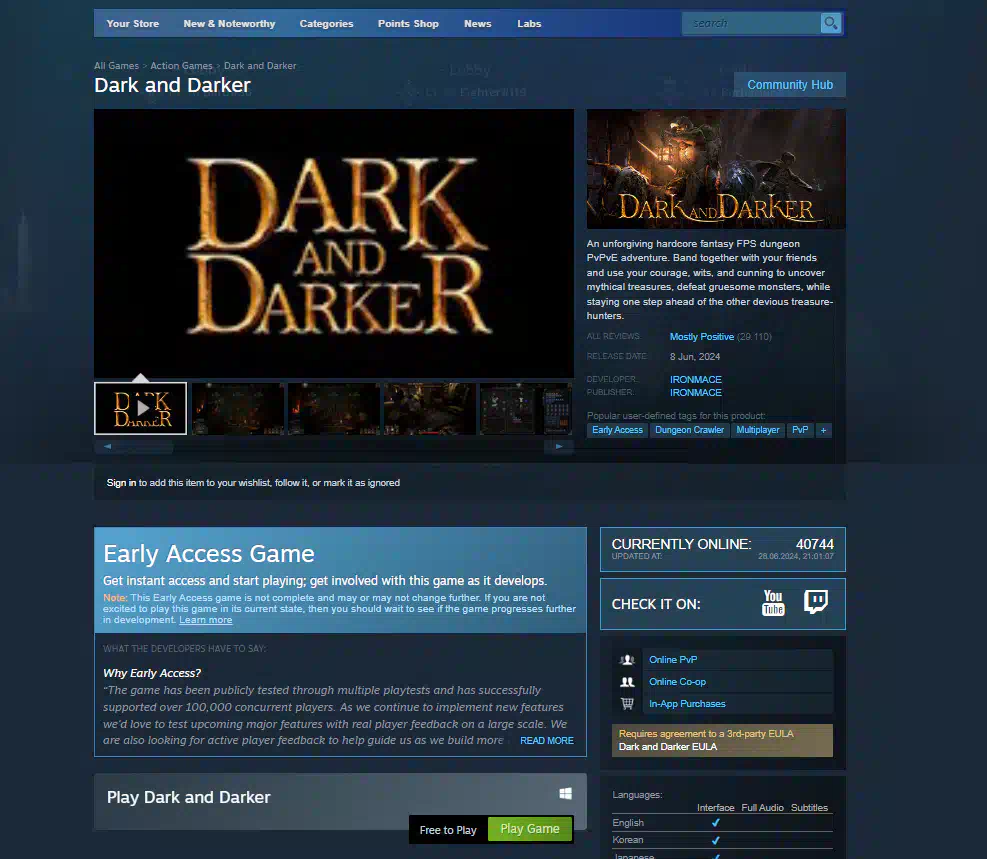
Task: Open the Points Shop tab
Action: [x=408, y=23]
